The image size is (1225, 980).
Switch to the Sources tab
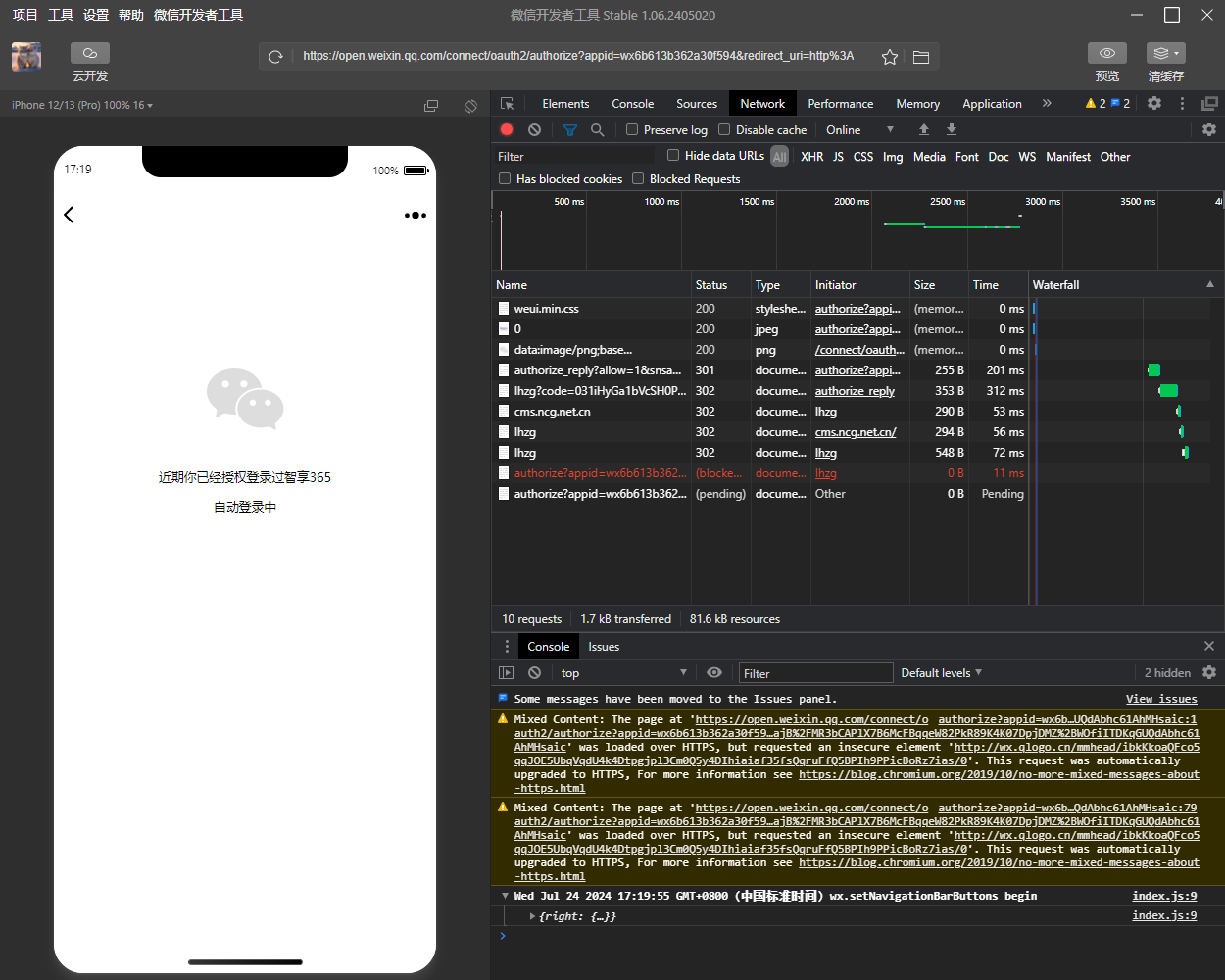tap(697, 103)
